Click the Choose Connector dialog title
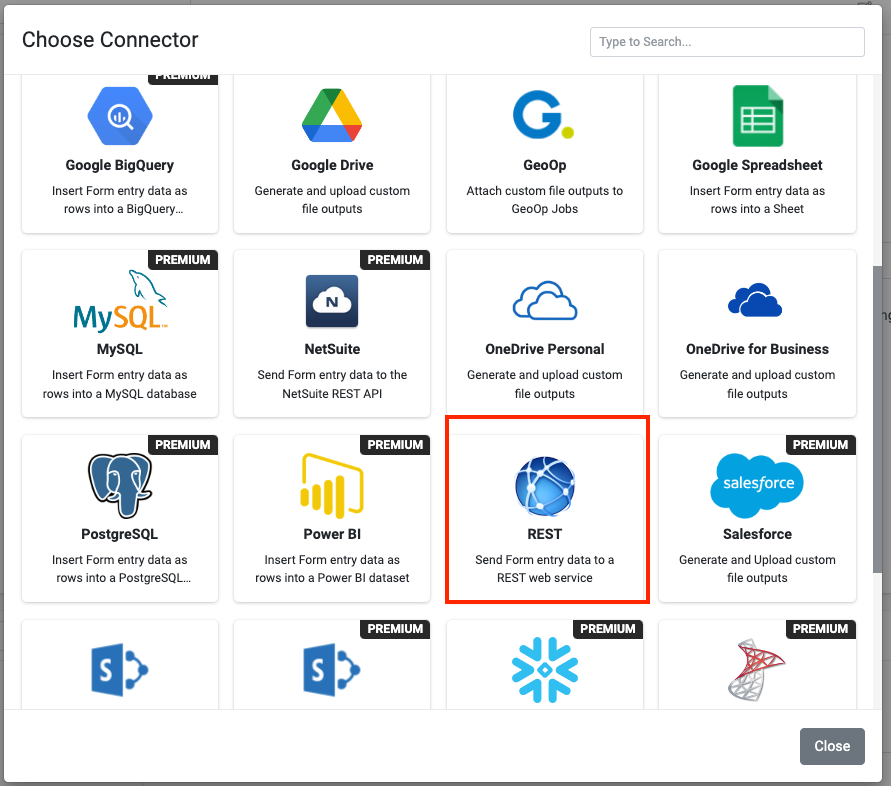This screenshot has width=891, height=786. tap(110, 40)
